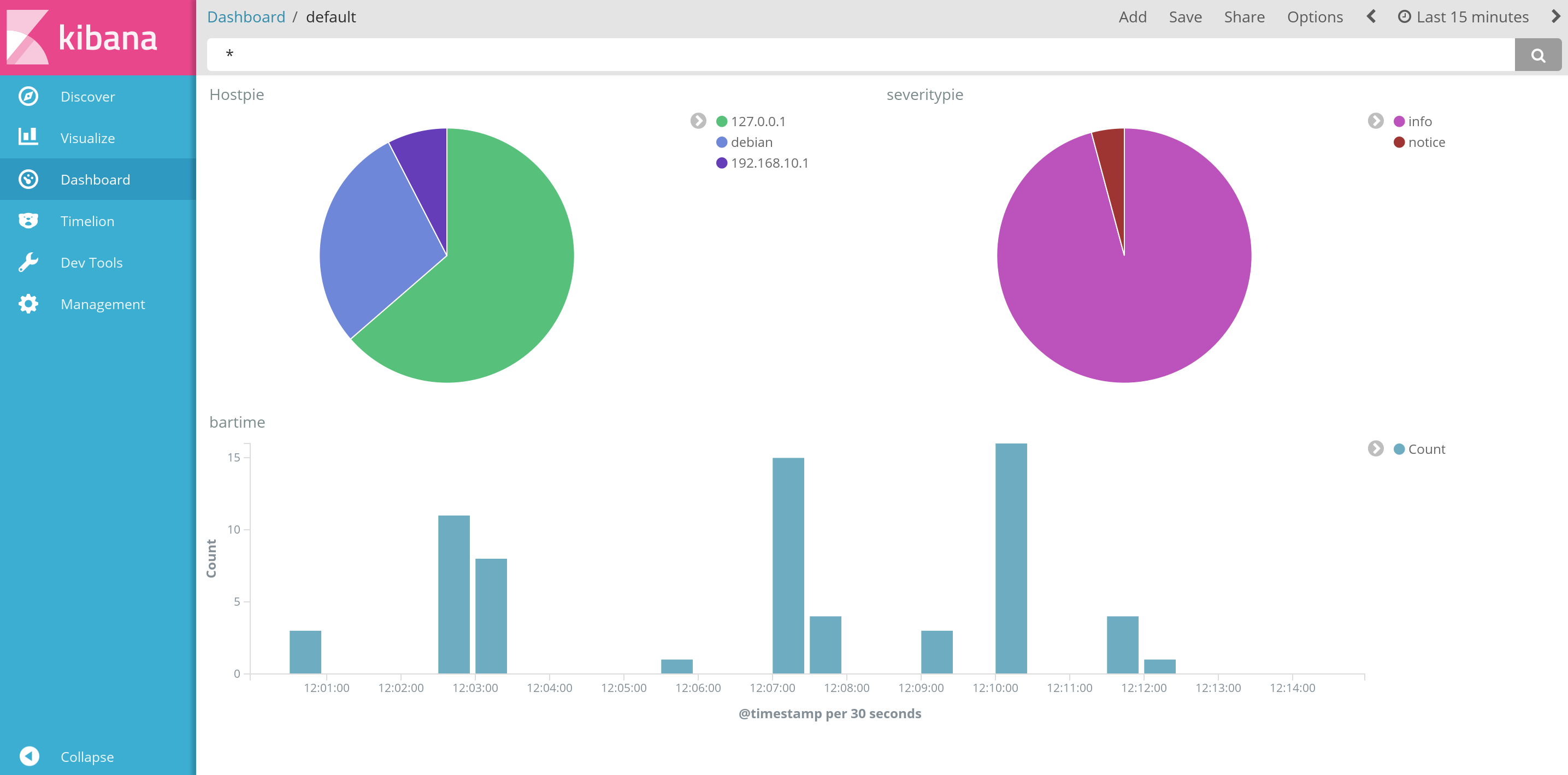The height and width of the screenshot is (775, 1568).
Task: Click the Timelion bear icon
Action: click(x=28, y=221)
